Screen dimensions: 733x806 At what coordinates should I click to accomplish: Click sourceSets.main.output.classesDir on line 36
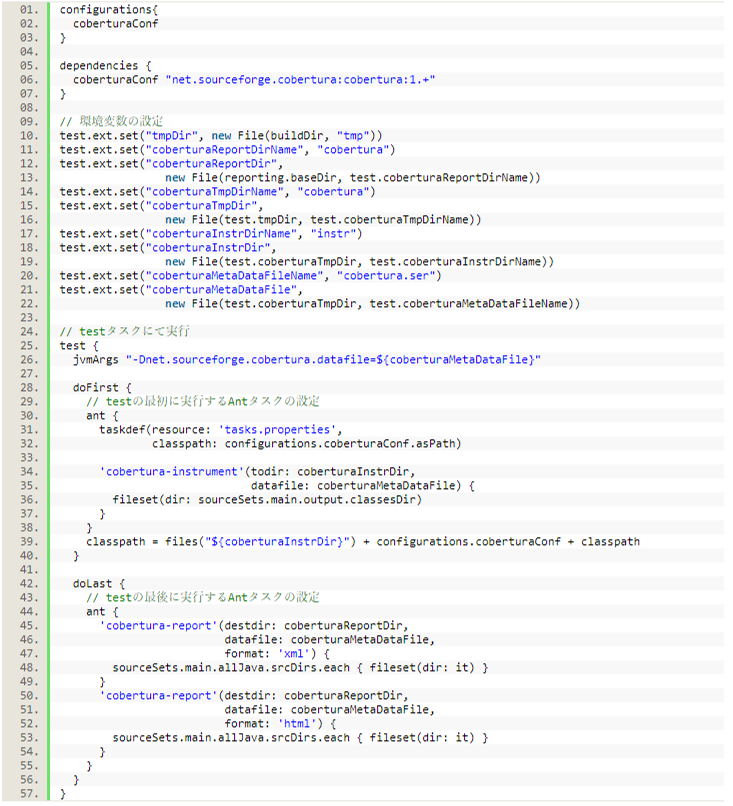tap(307, 500)
